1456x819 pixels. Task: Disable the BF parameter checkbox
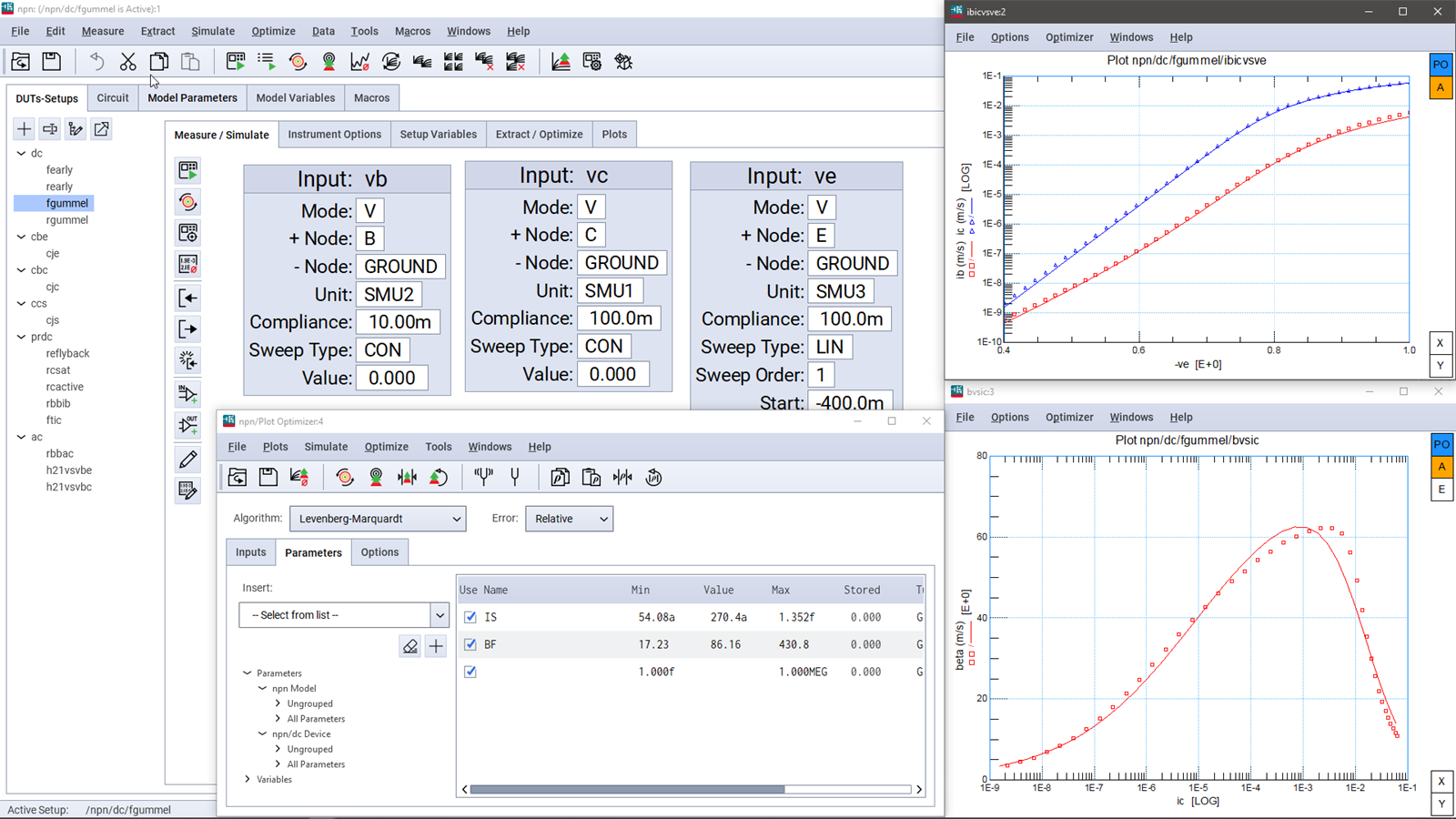pyautogui.click(x=470, y=644)
